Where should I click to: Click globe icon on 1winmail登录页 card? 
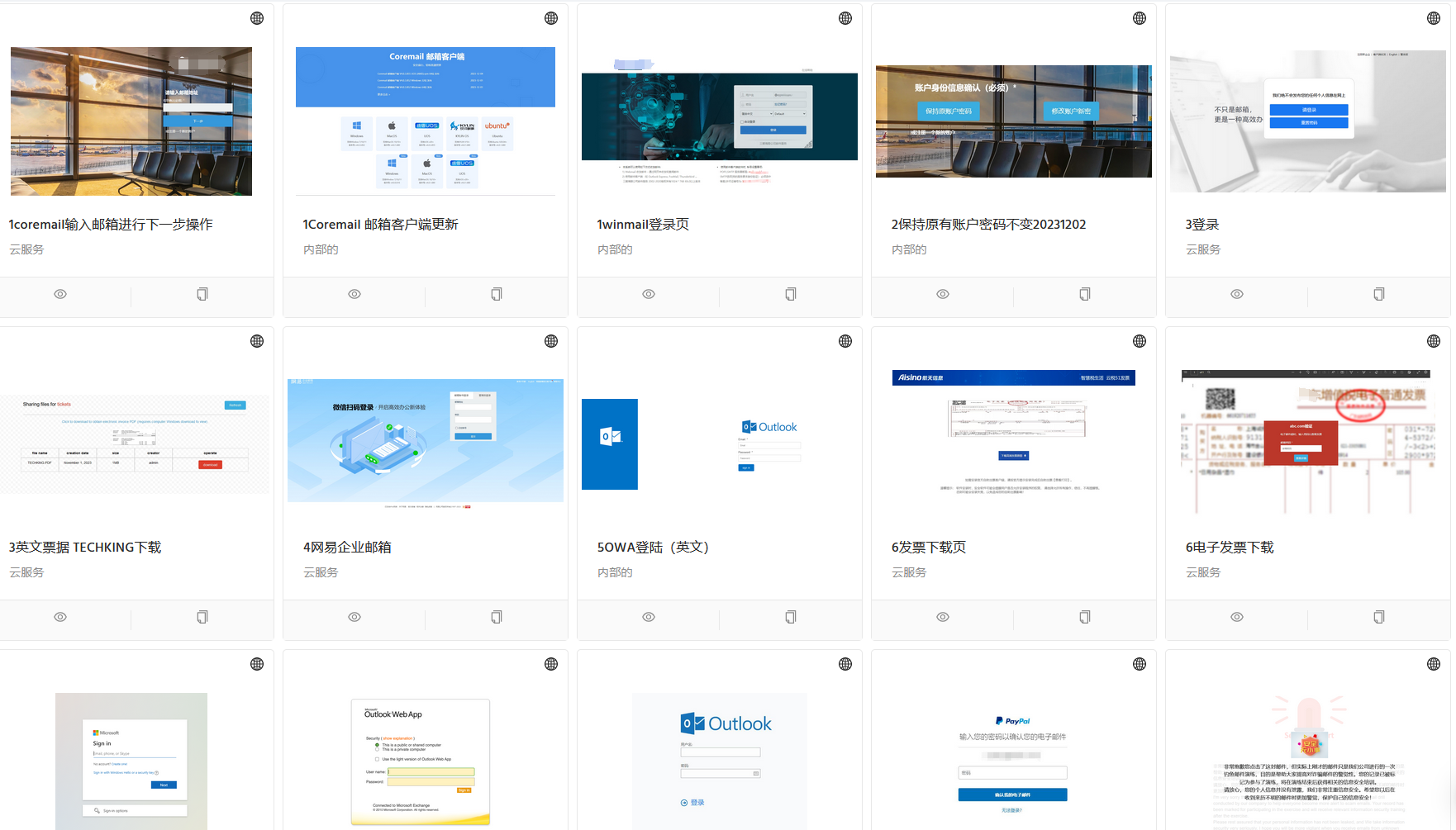[x=845, y=18]
